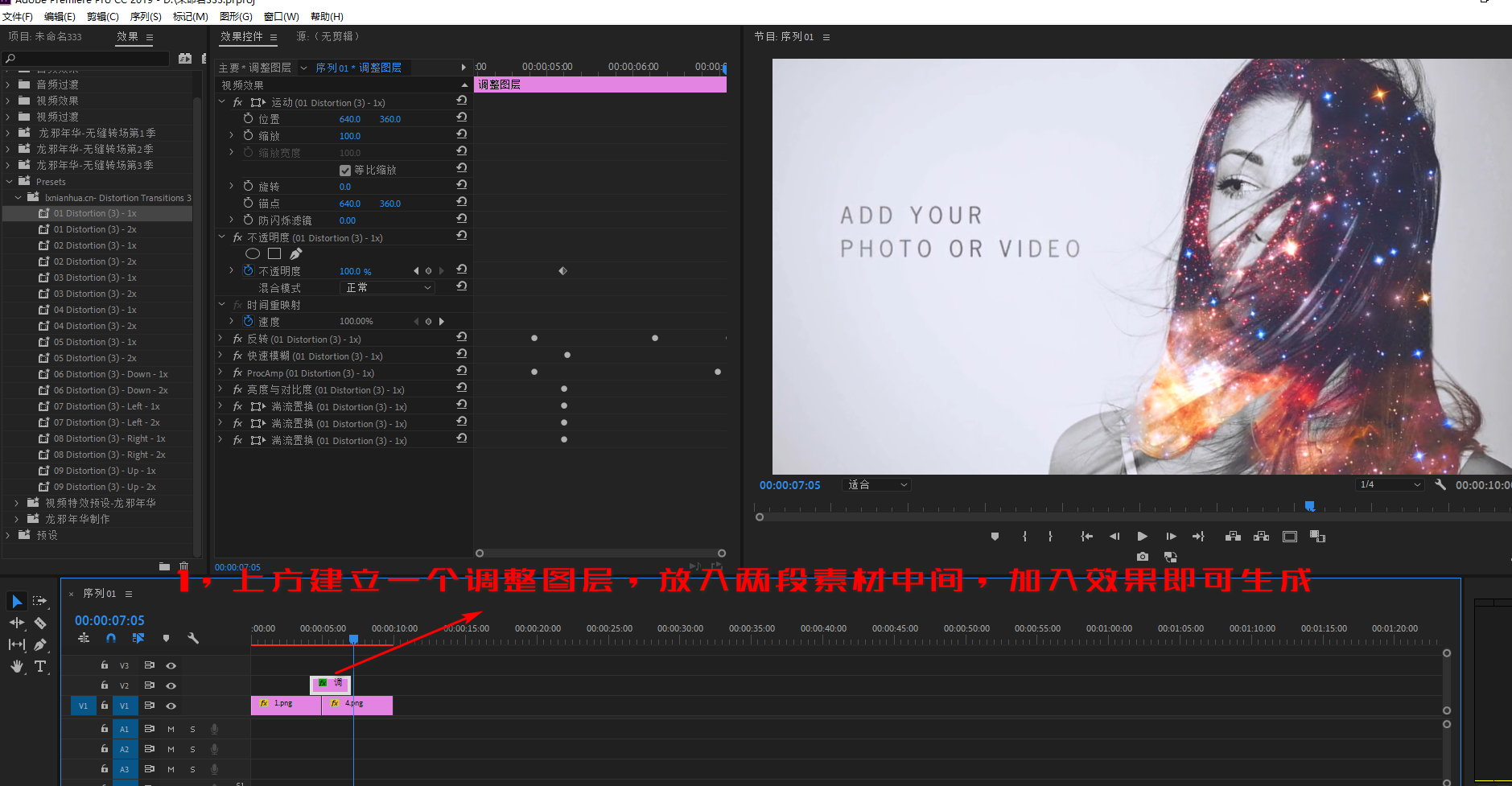Image resolution: width=1512 pixels, height=786 pixels.
Task: Select the Razor tool
Action: [x=39, y=623]
